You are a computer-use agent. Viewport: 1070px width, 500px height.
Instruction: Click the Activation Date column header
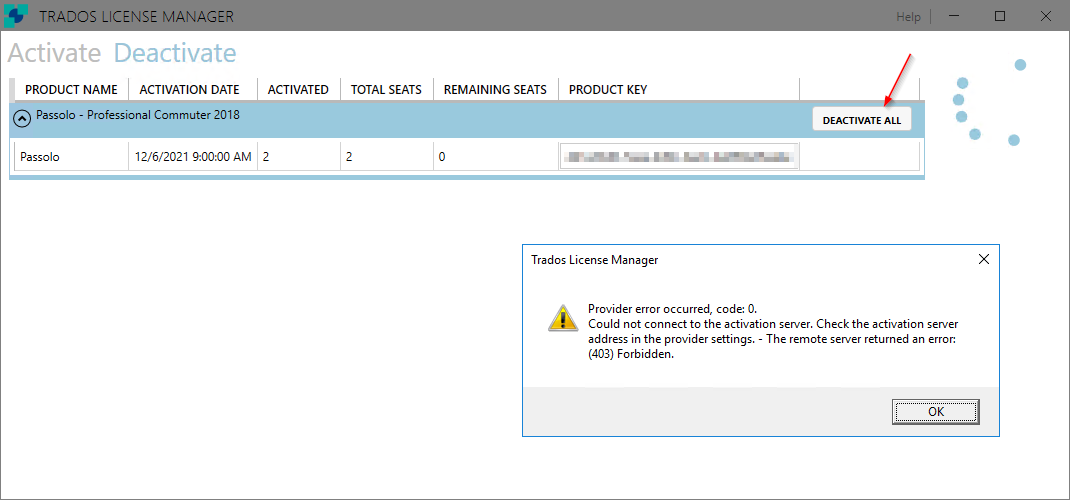point(190,90)
